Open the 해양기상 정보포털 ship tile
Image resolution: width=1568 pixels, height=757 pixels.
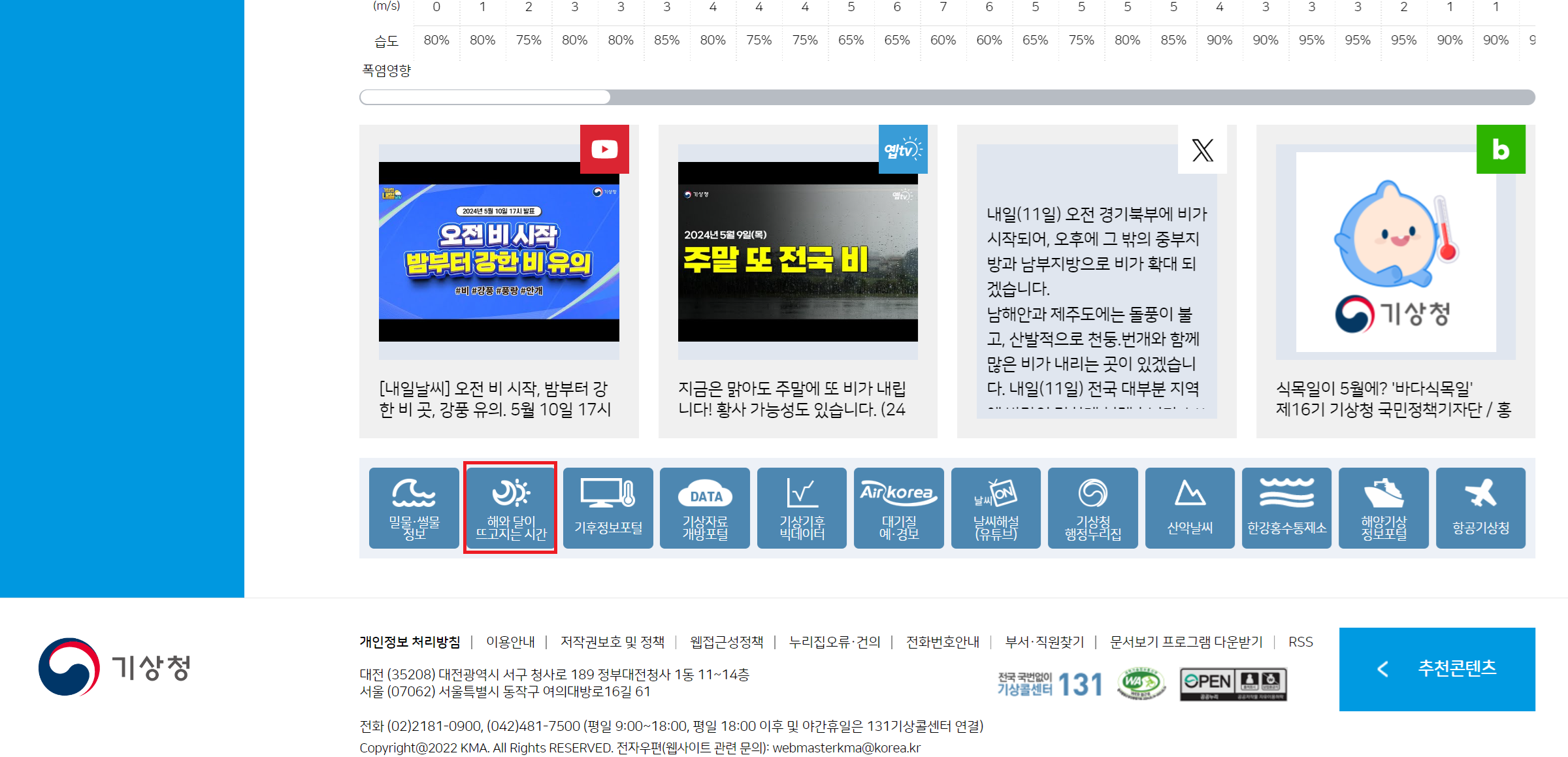coord(1383,507)
